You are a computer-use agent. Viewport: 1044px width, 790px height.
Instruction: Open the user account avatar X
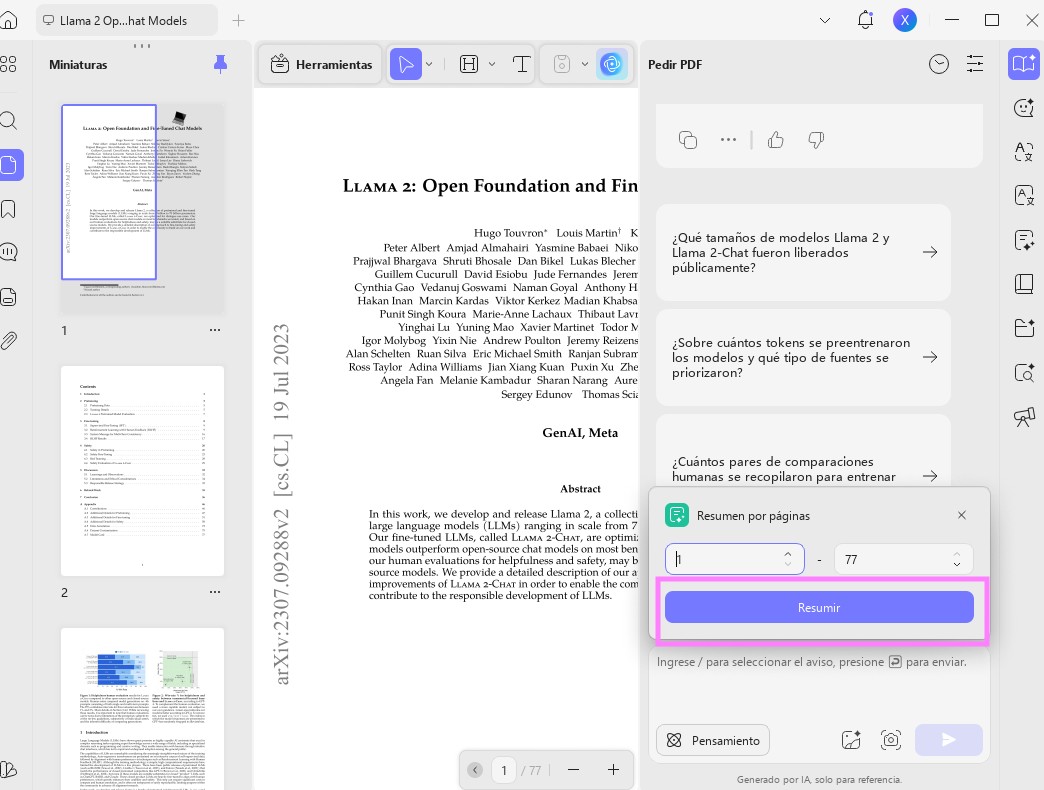pos(904,20)
